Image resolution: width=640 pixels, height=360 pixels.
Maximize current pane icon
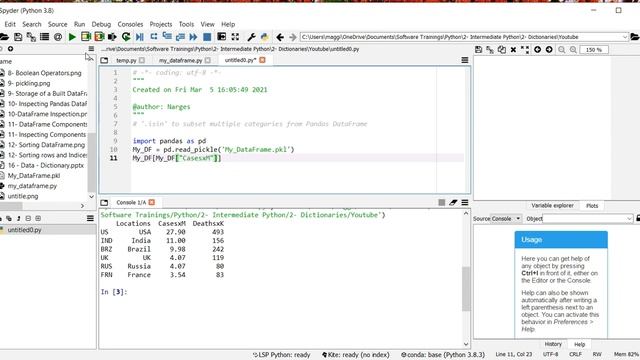click(x=222, y=37)
